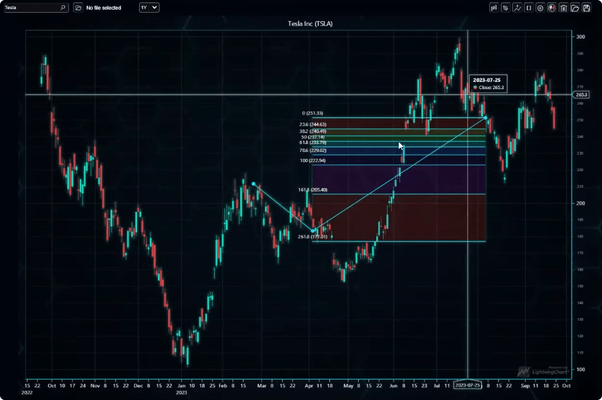Open the file browse folder button
The height and width of the screenshot is (400, 602).
(x=78, y=8)
